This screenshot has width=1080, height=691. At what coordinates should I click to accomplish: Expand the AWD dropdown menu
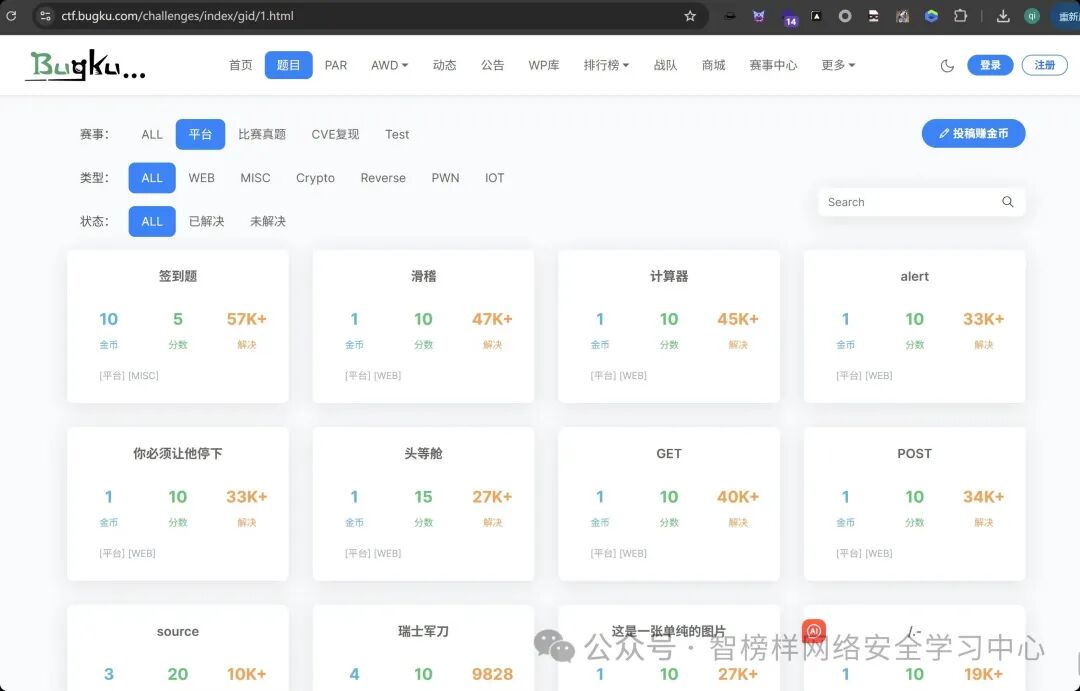[x=389, y=65]
